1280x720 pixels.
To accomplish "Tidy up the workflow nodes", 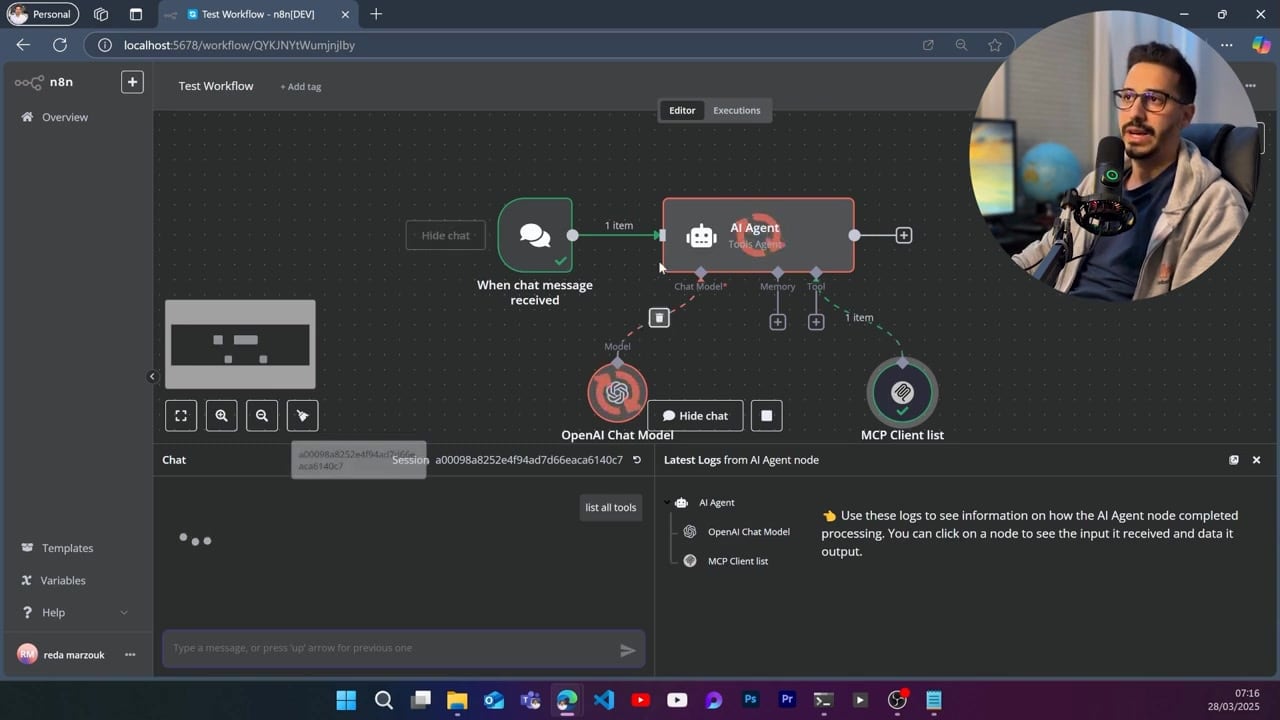I will point(302,416).
